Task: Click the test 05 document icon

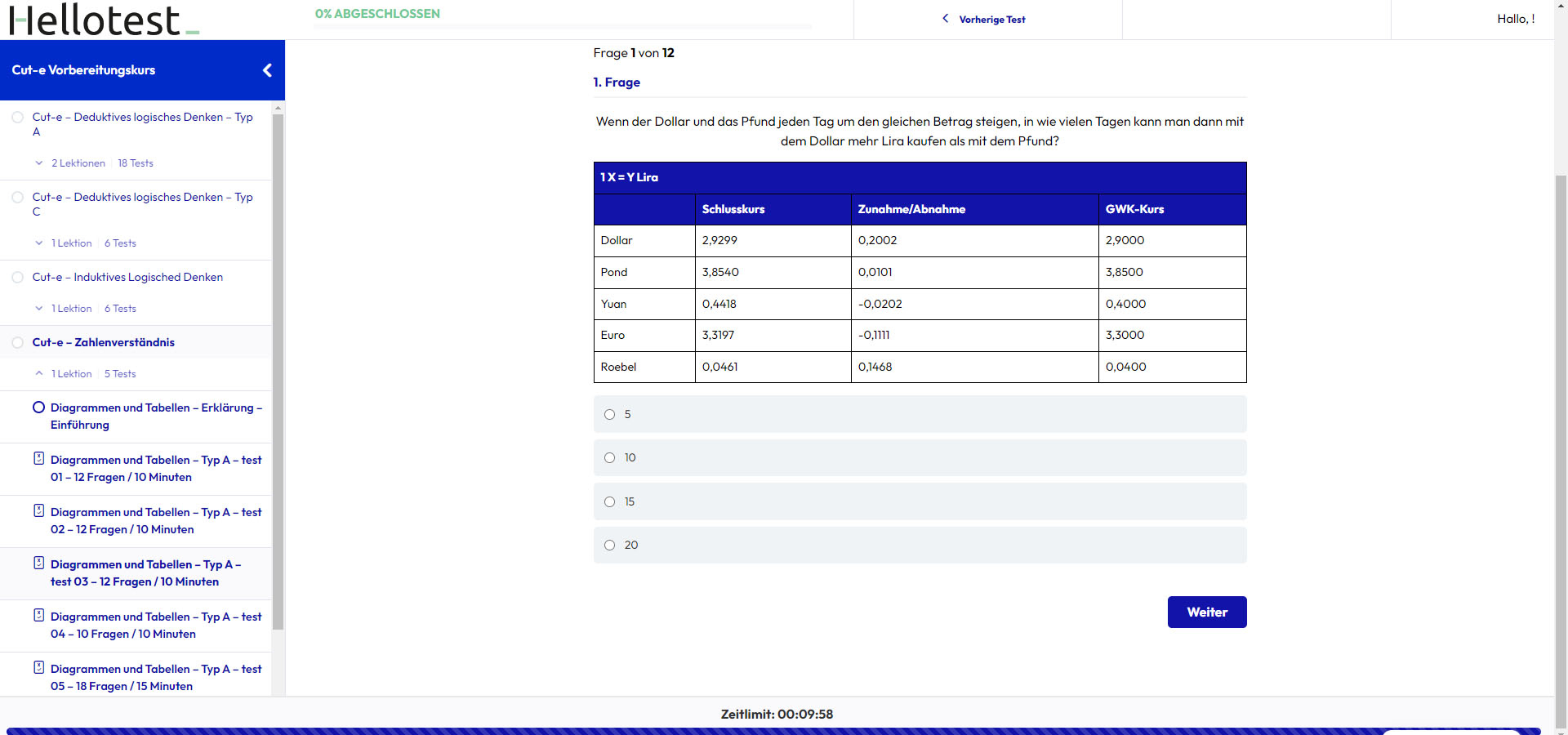Action: (38, 667)
